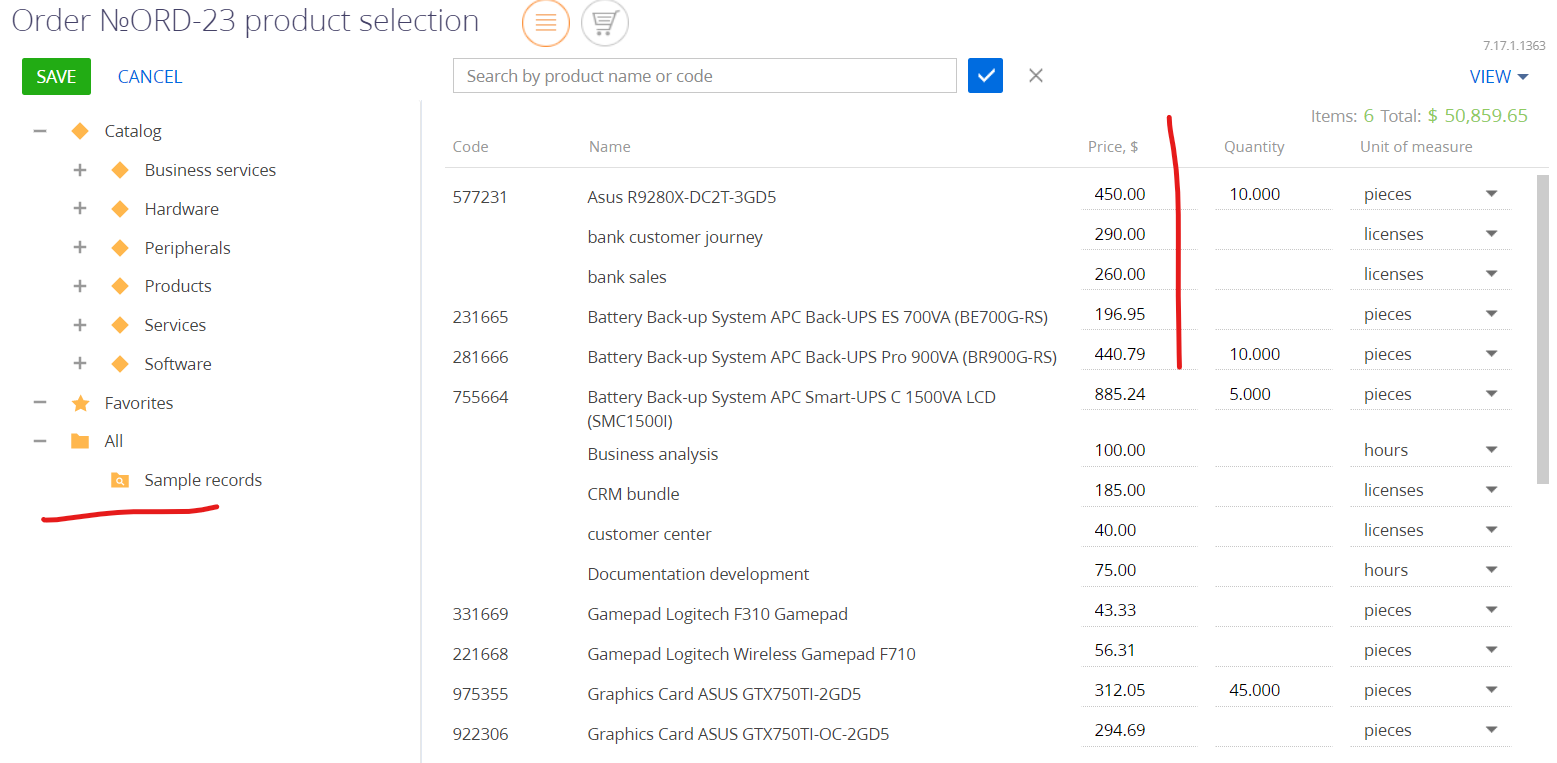This screenshot has height=763, width=1557.
Task: Switch to the list view icon
Action: (545, 23)
